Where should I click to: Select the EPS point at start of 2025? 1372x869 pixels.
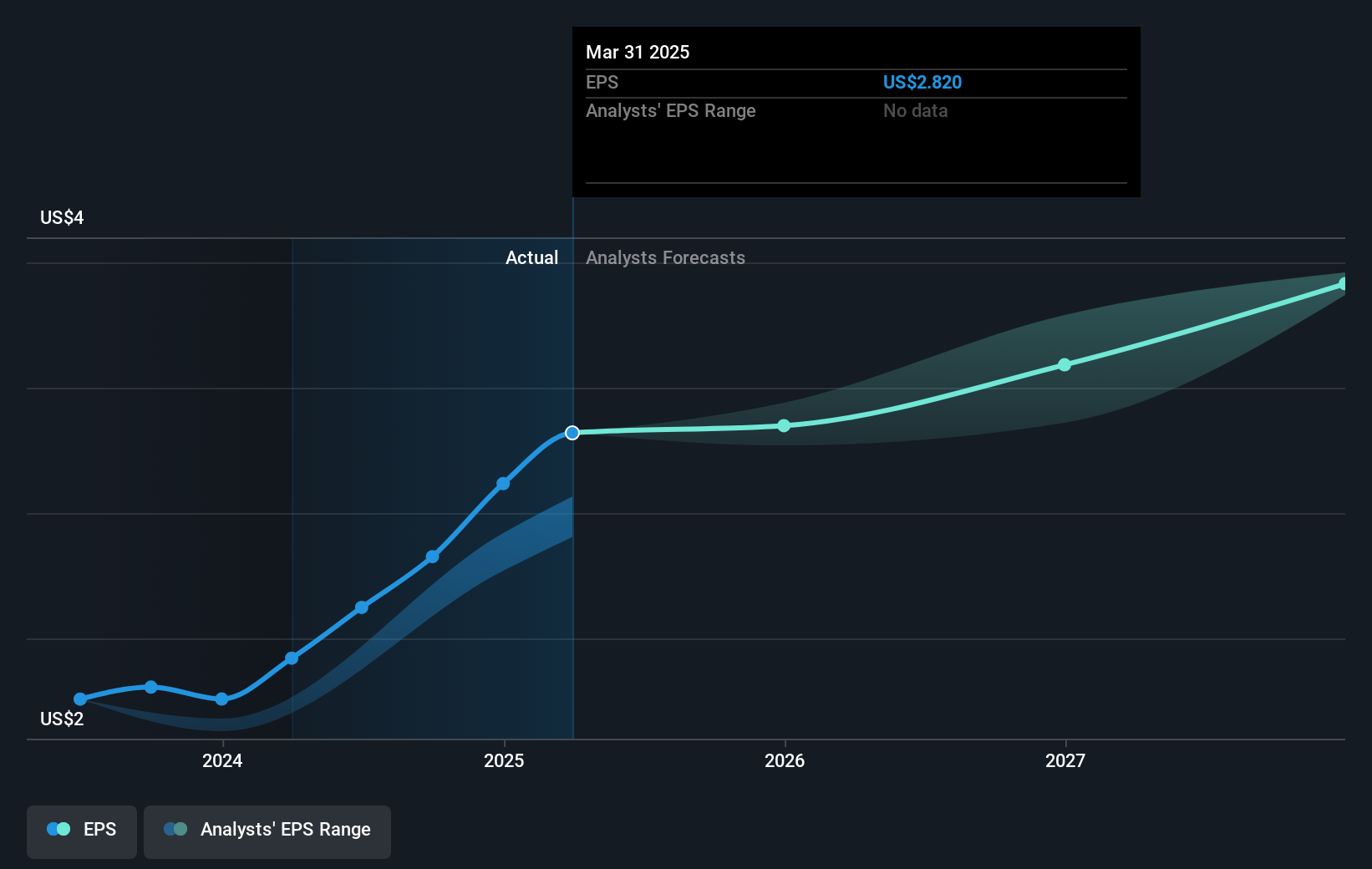coord(503,484)
